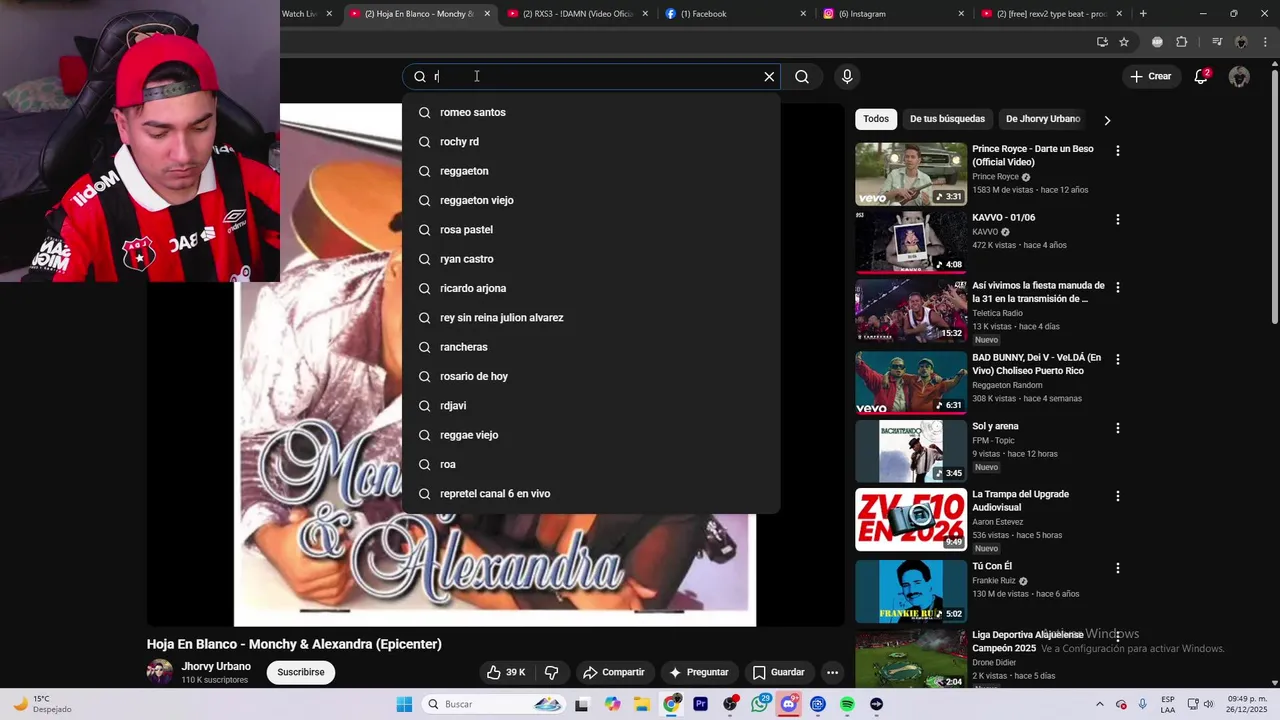Image resolution: width=1280 pixels, height=720 pixels.
Task: Click install app icon in address bar
Action: point(1102,42)
